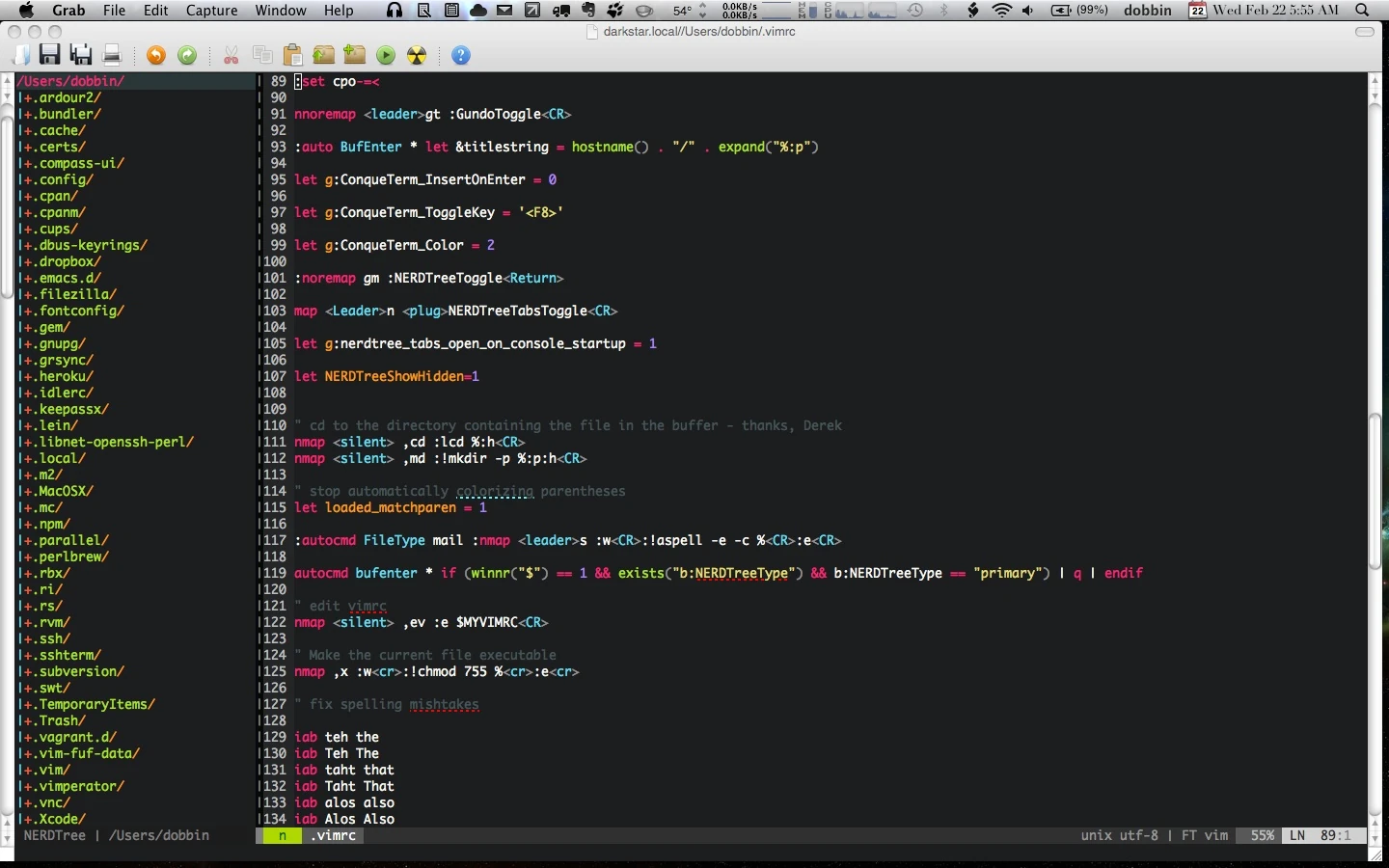The width and height of the screenshot is (1389, 868).
Task: Paste using the clipboard toolbar icon
Action: point(293,56)
